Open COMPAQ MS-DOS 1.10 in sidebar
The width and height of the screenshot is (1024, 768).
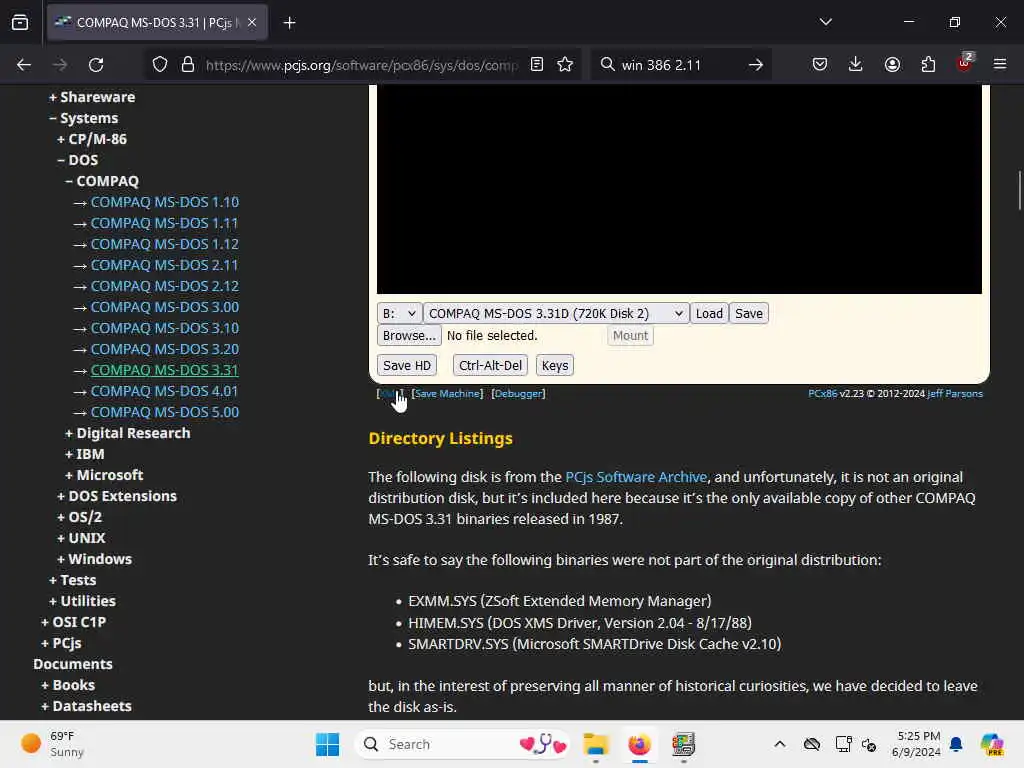point(165,202)
